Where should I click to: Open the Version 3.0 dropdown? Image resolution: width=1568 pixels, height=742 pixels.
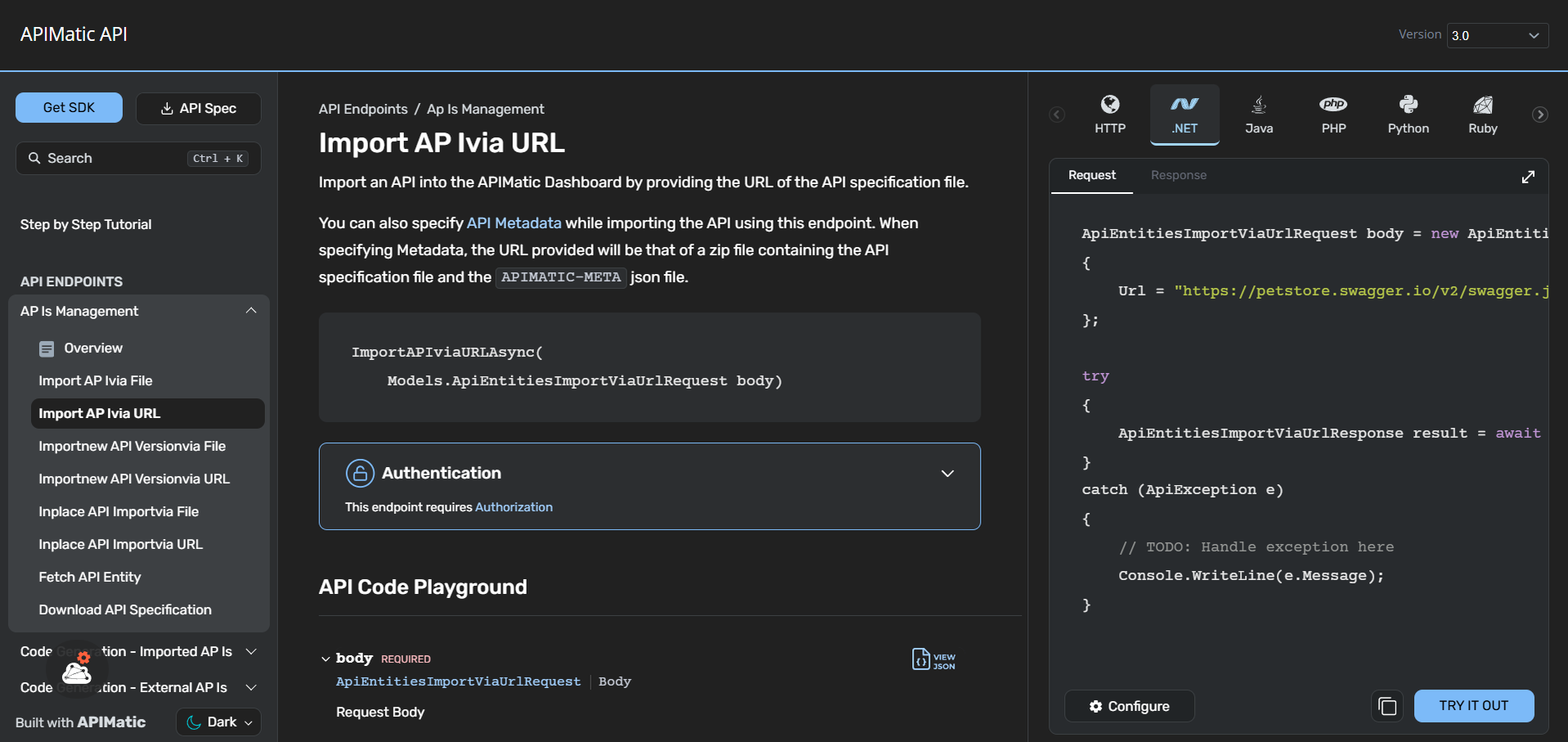click(x=1497, y=35)
